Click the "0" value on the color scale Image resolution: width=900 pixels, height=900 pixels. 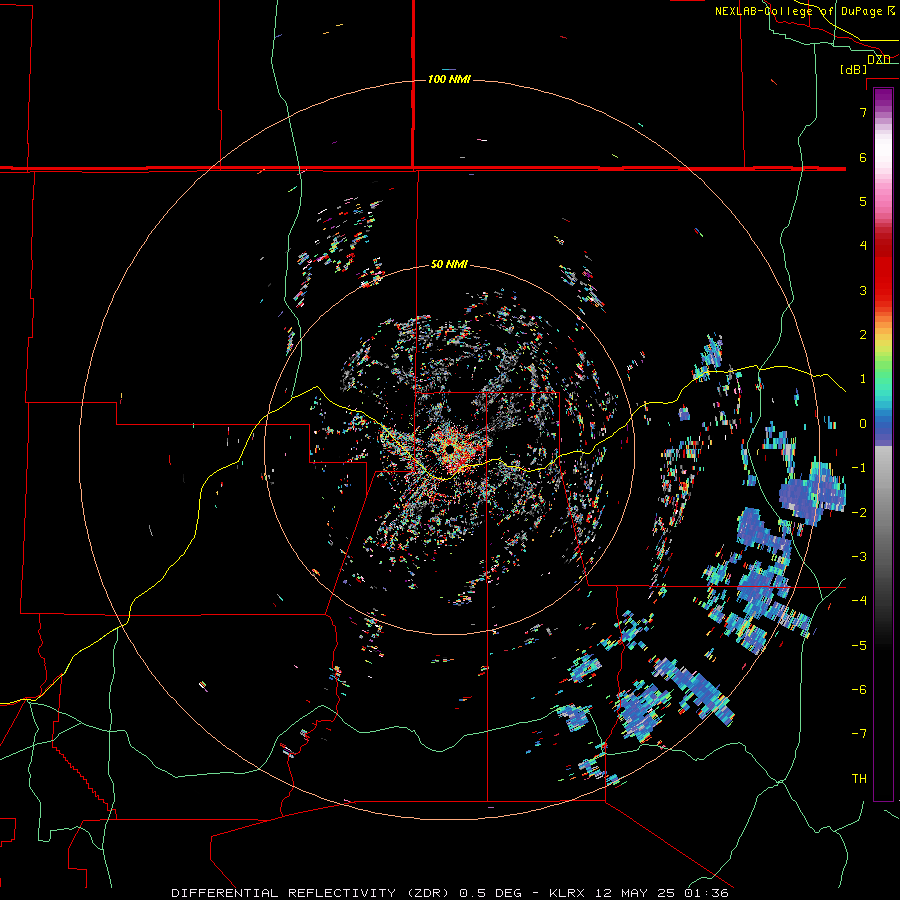(863, 423)
